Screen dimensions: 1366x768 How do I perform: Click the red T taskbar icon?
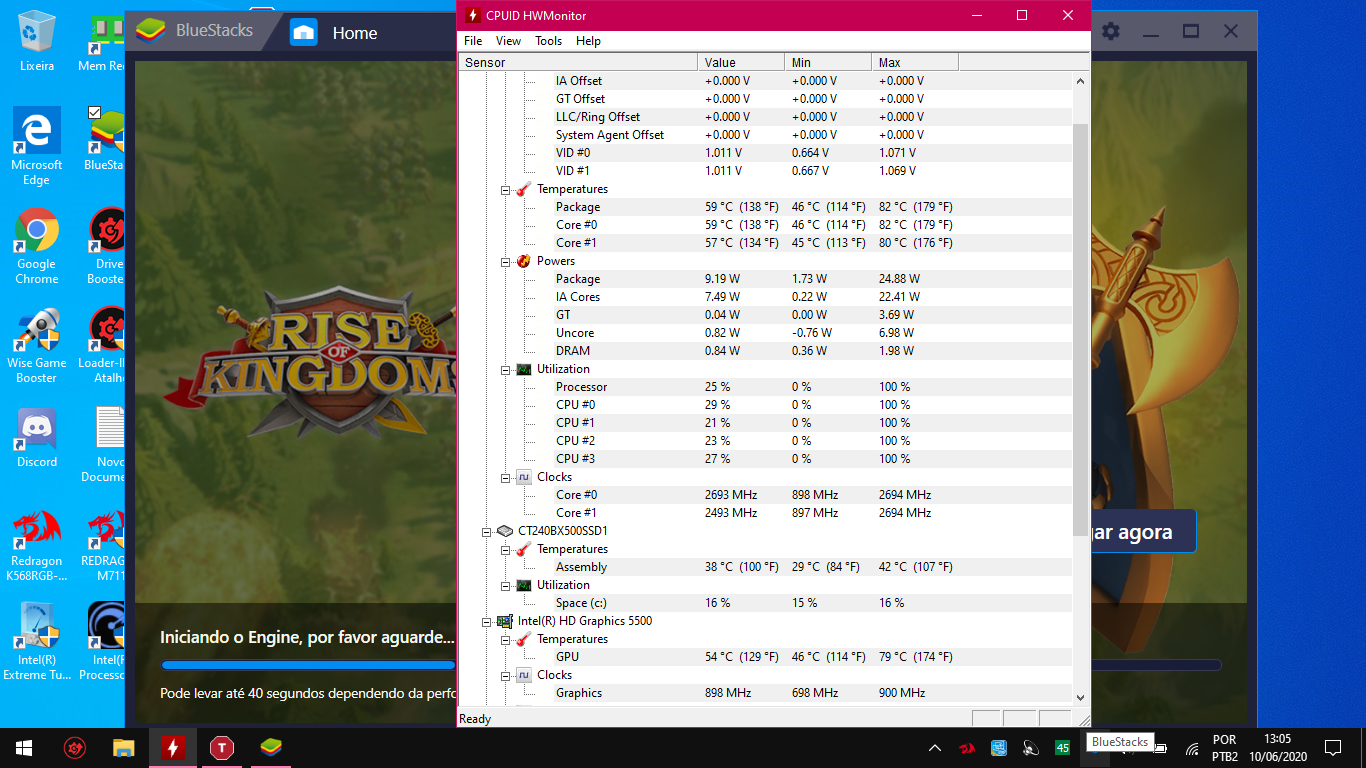[222, 748]
